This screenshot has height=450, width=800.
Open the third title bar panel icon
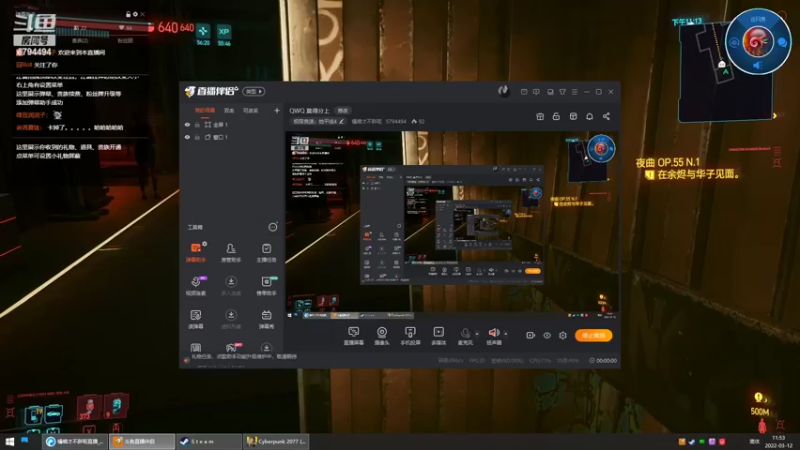pyautogui.click(x=550, y=92)
